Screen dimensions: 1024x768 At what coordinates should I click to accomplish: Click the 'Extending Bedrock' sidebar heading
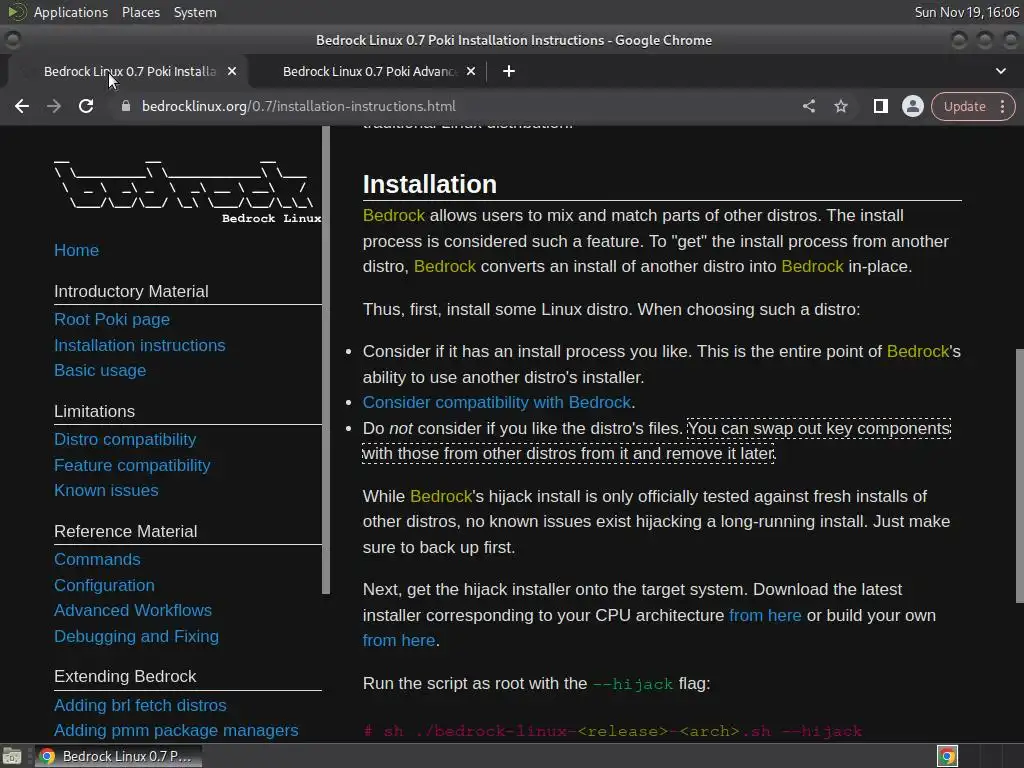(x=125, y=677)
